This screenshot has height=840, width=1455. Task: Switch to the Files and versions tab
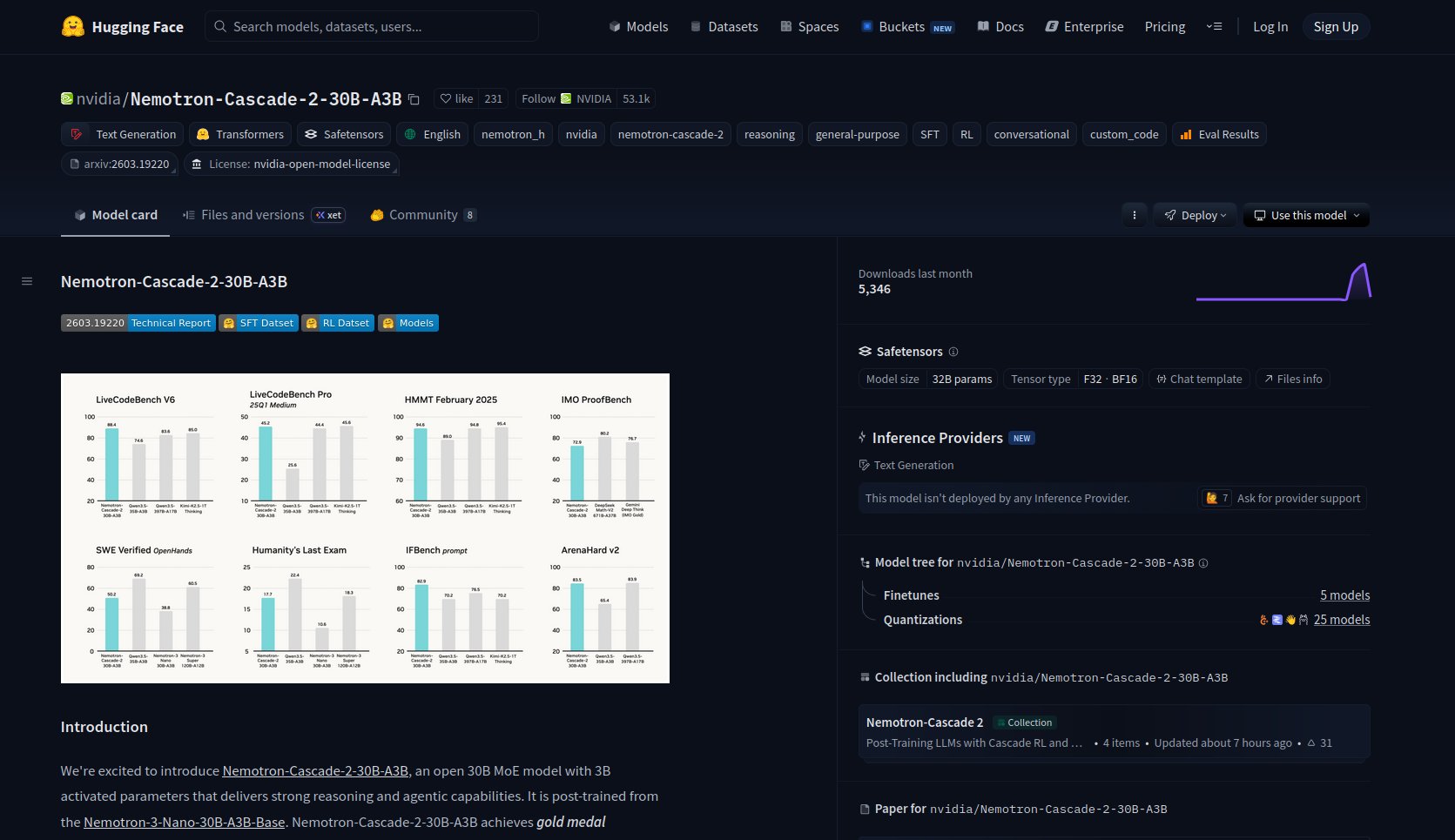[252, 215]
